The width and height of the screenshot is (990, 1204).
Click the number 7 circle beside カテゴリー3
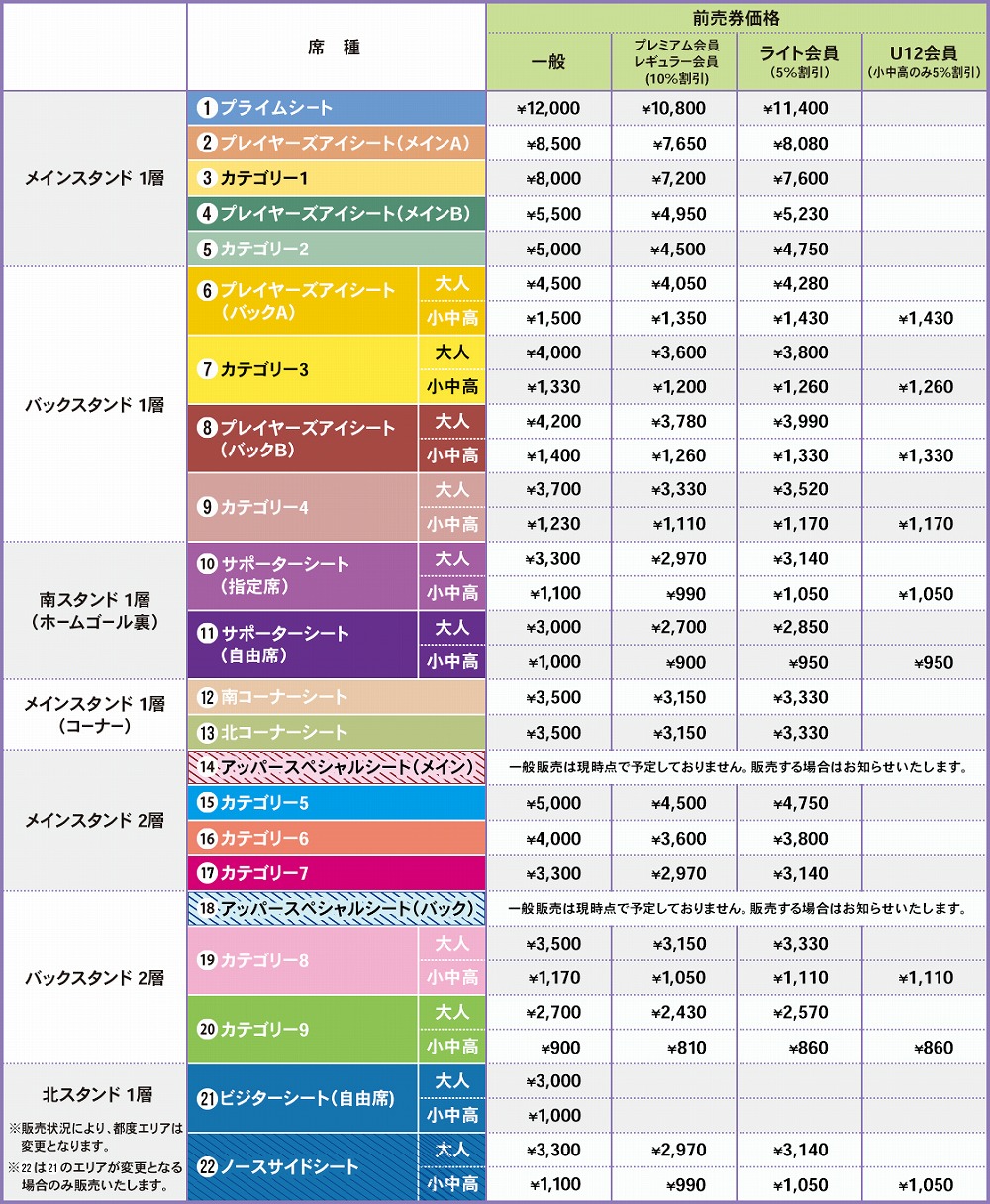(207, 369)
